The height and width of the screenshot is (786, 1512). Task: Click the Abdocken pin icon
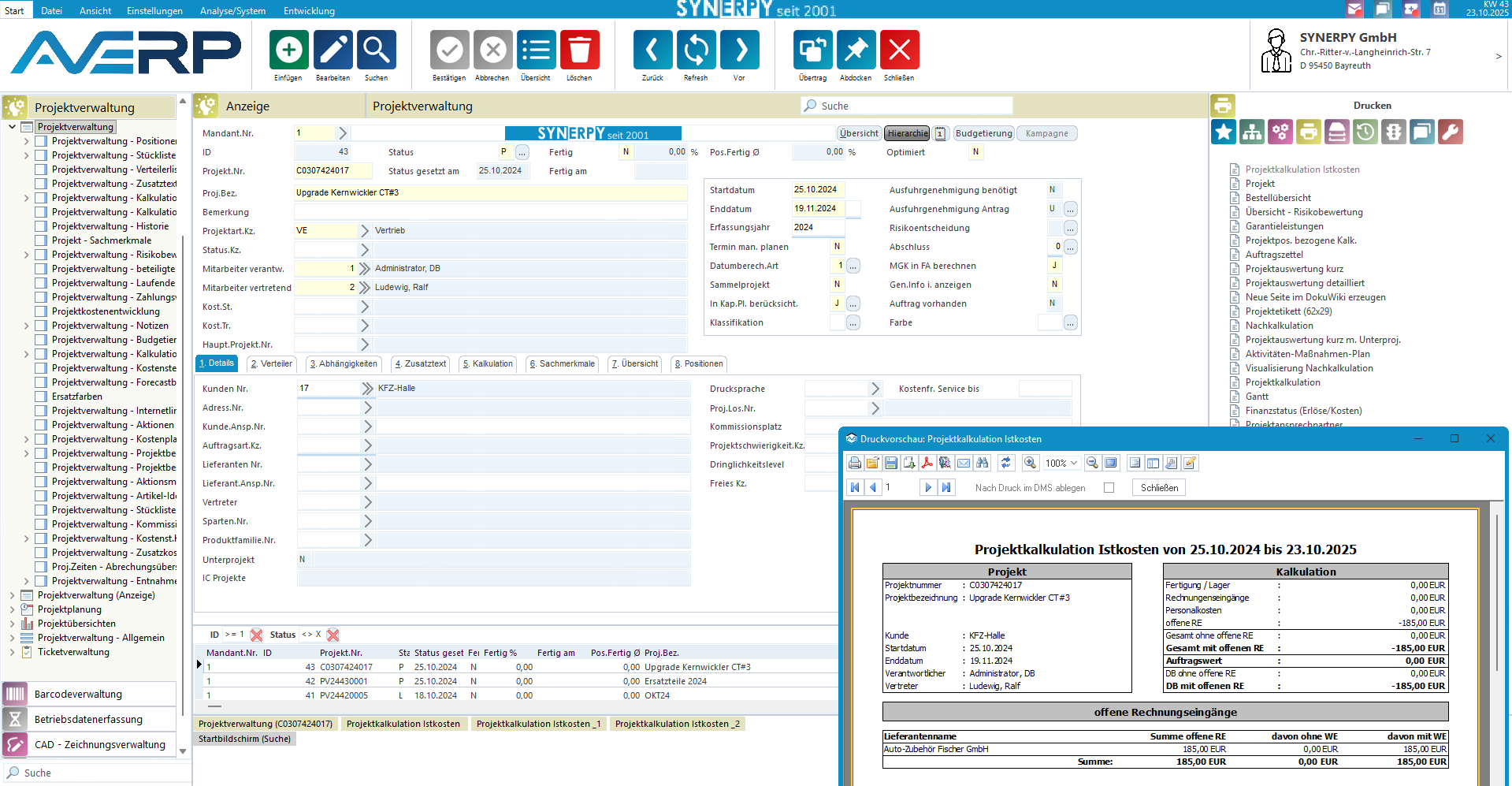(x=856, y=50)
